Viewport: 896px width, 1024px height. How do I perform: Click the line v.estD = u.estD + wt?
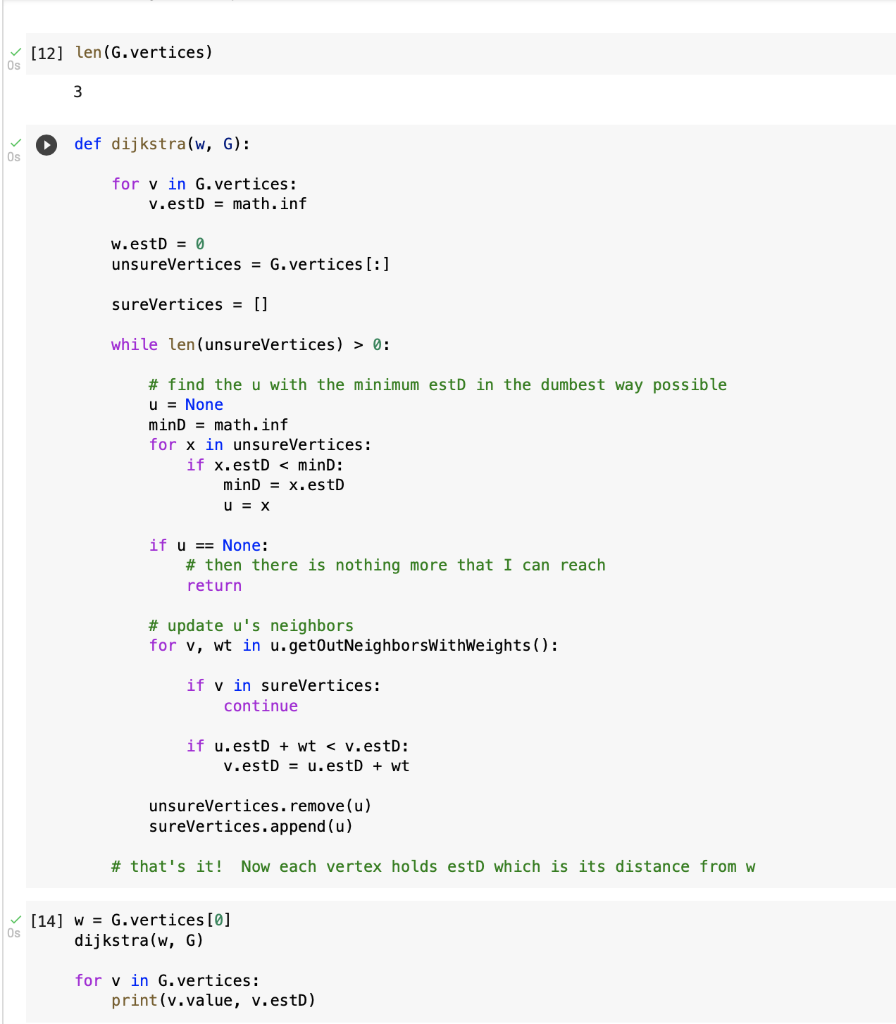tap(316, 765)
